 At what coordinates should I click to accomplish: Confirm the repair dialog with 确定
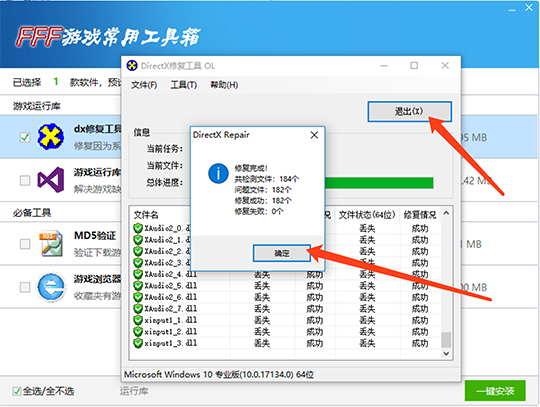(282, 253)
